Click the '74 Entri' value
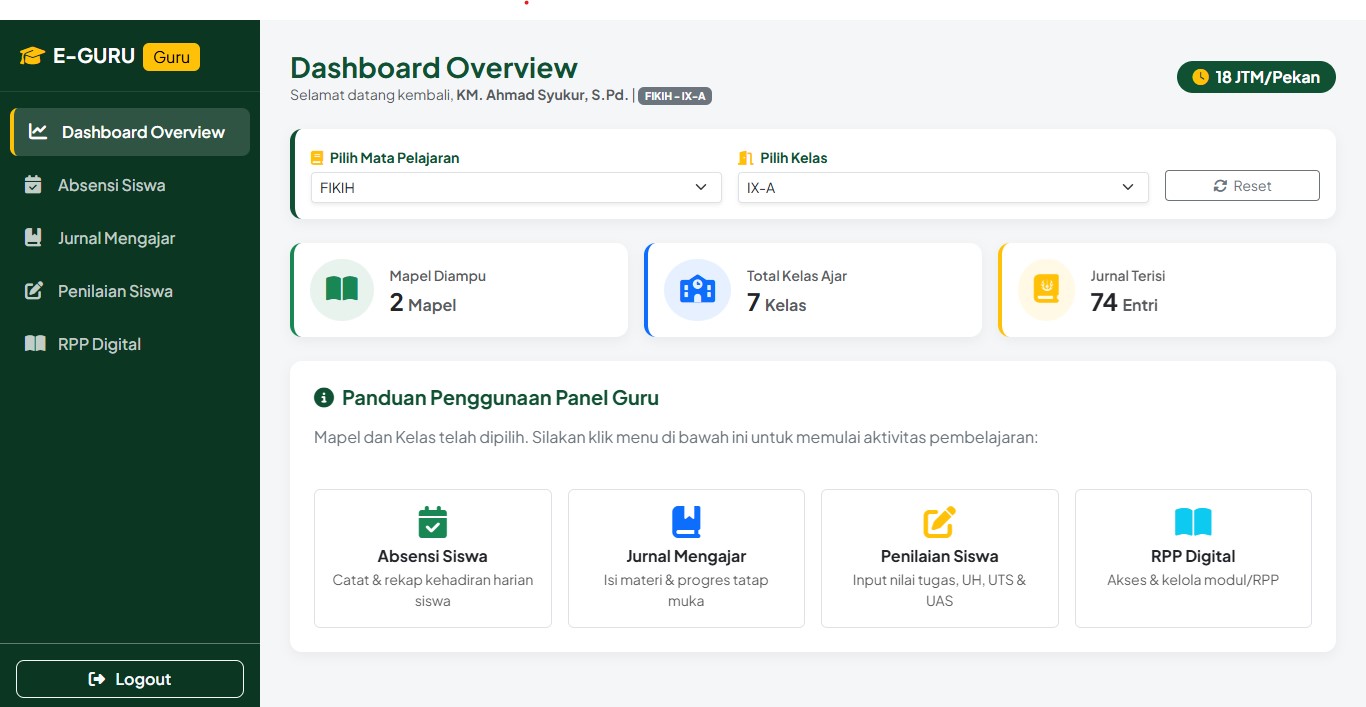Image resolution: width=1366 pixels, height=707 pixels. click(x=1124, y=303)
